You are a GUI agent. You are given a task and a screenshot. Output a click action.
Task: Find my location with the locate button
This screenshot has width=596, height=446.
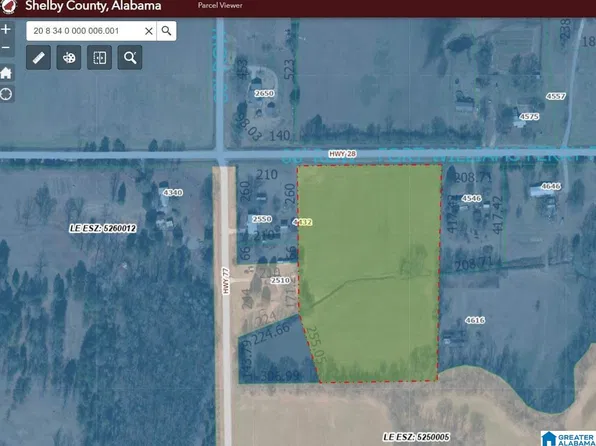6,94
